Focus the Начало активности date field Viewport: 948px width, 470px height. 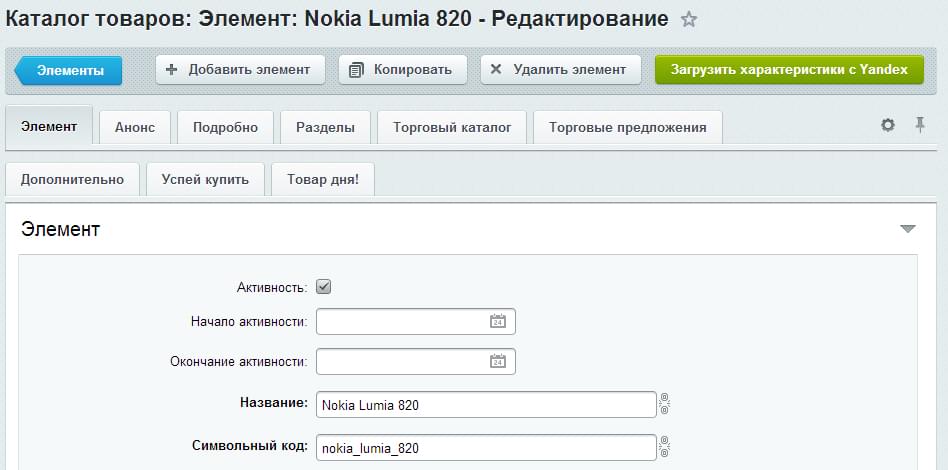click(x=415, y=321)
